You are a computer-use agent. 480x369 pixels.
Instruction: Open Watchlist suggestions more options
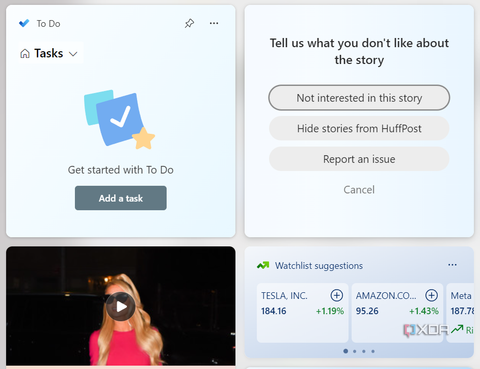(x=452, y=265)
